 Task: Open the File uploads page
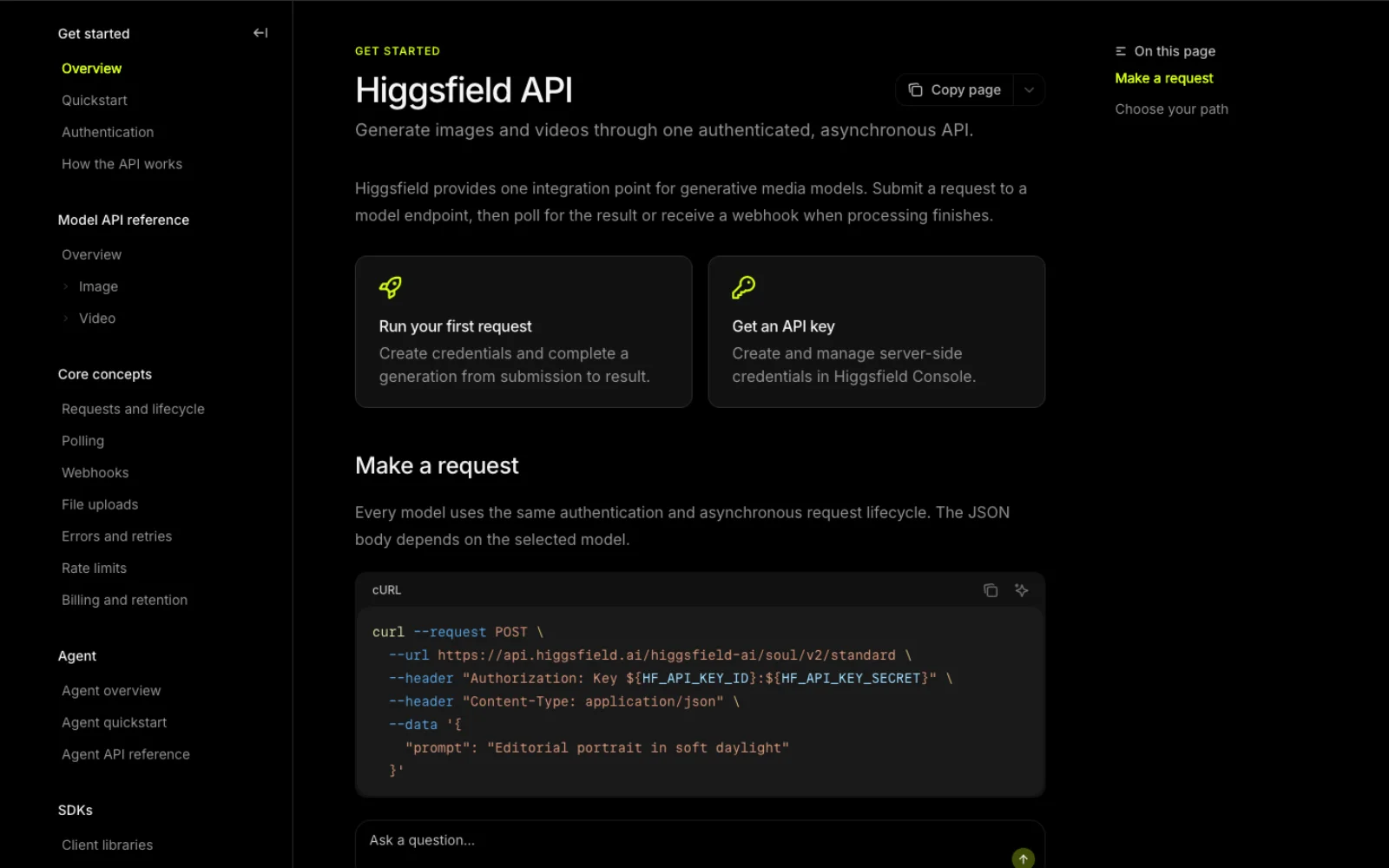tap(100, 504)
